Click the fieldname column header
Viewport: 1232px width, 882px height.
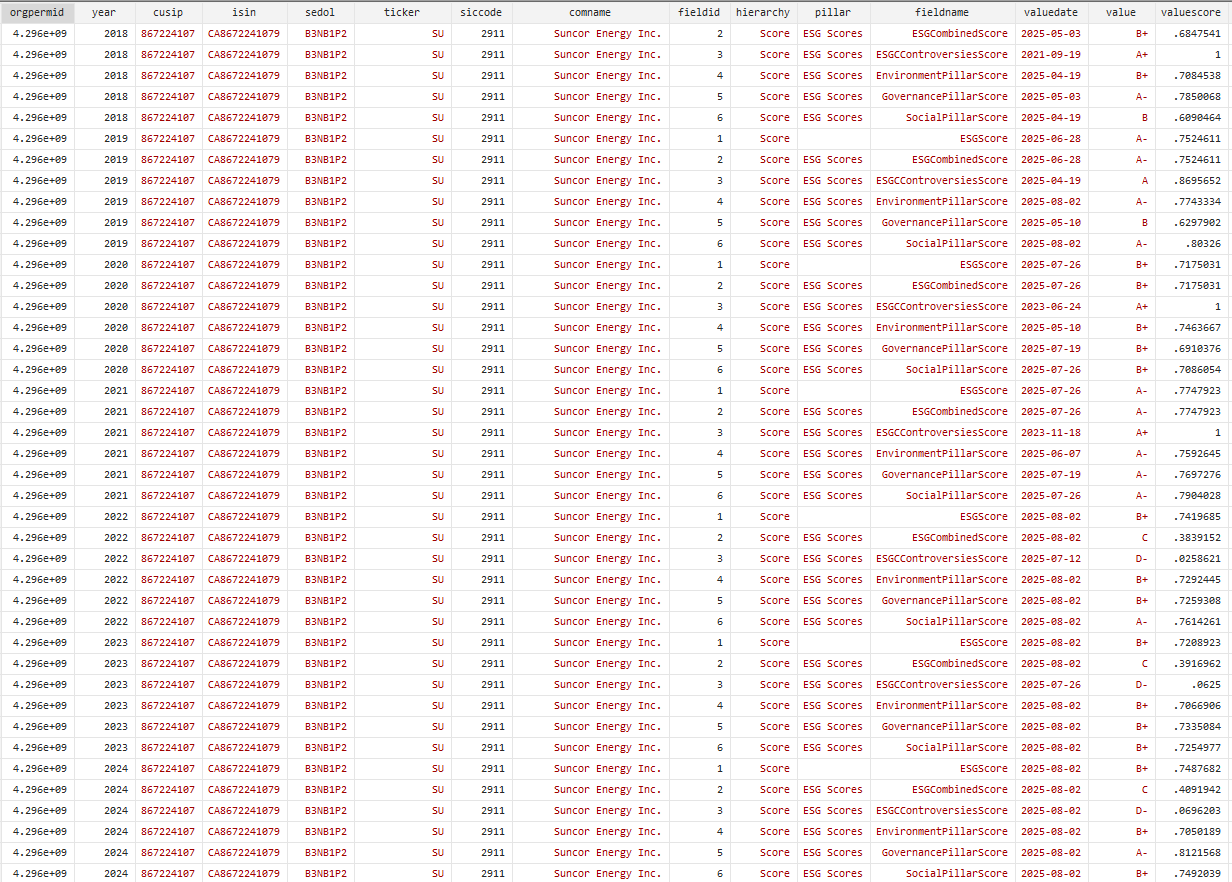coord(942,12)
